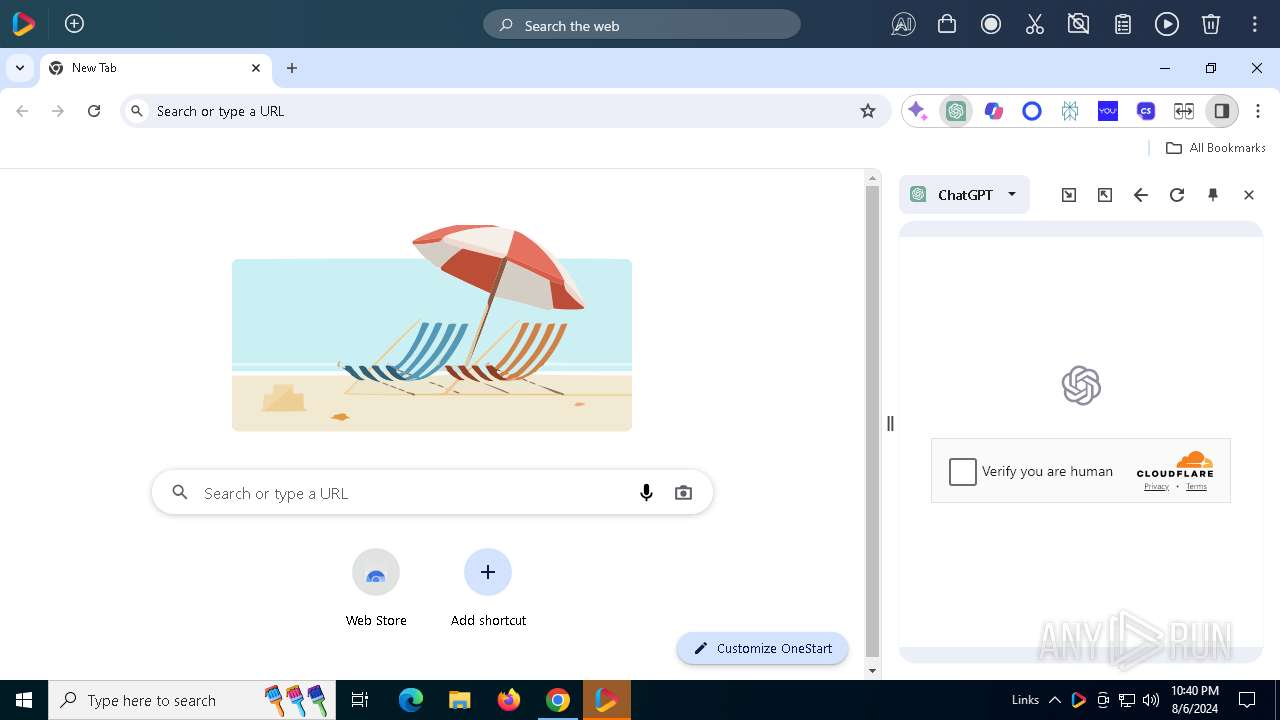This screenshot has width=1280, height=720.
Task: Go back in the ChatGPT side panel
Action: click(1141, 195)
